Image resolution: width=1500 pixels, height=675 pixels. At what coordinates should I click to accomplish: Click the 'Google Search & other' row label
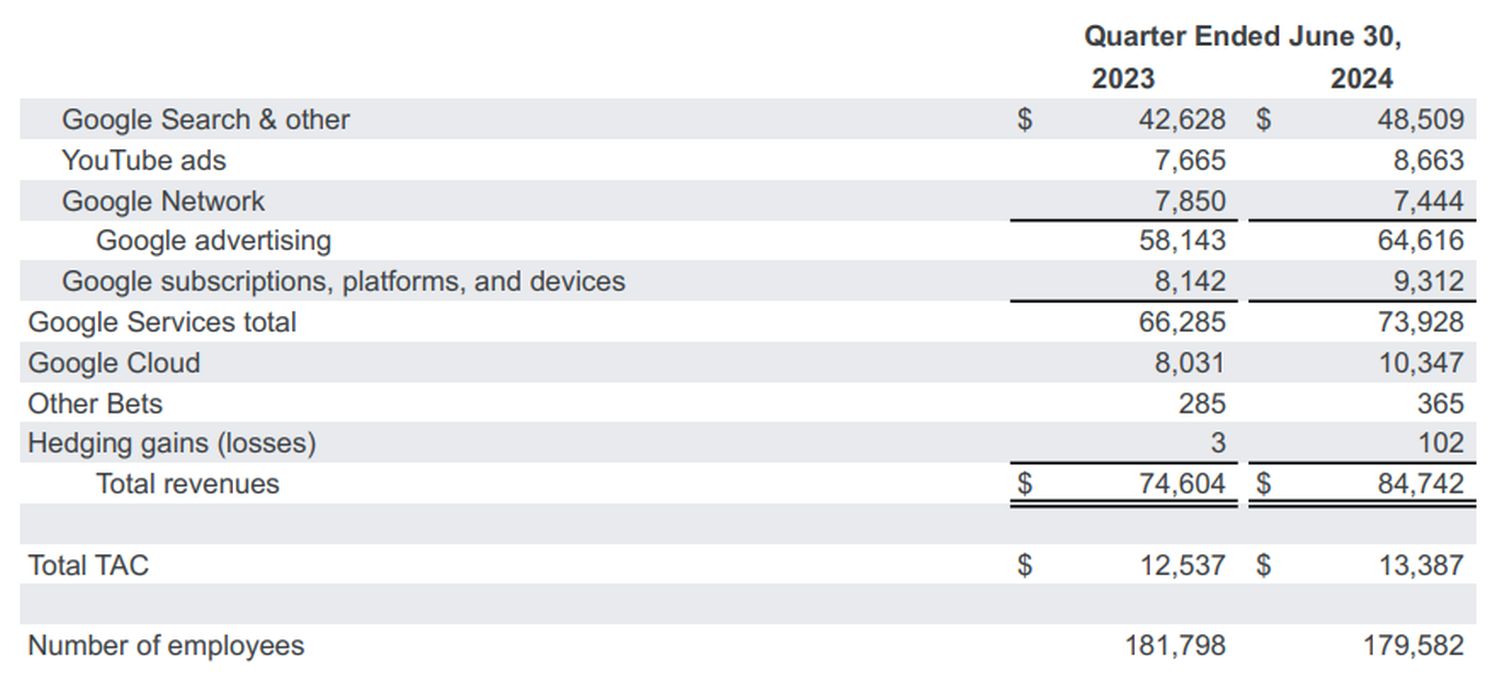[x=205, y=120]
